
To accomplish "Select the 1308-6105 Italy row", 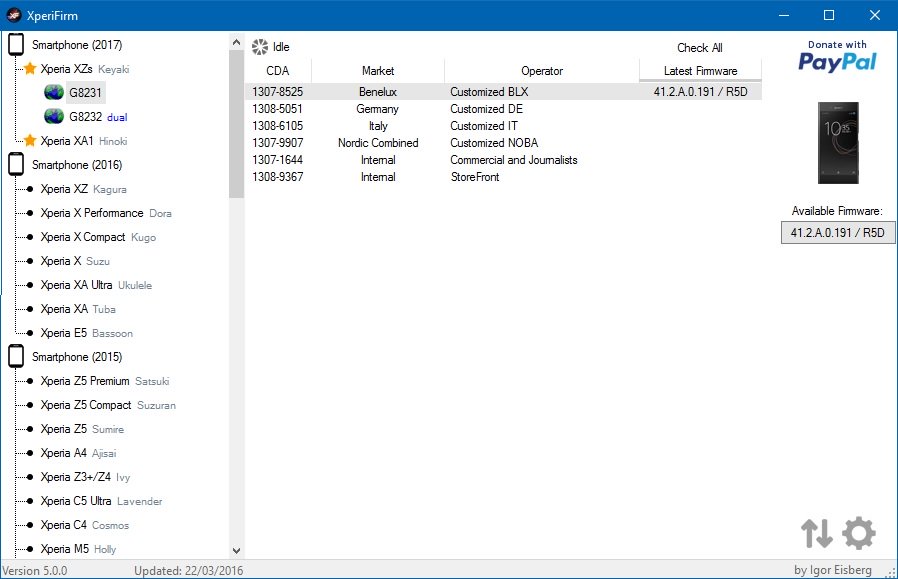I will (x=503, y=126).
